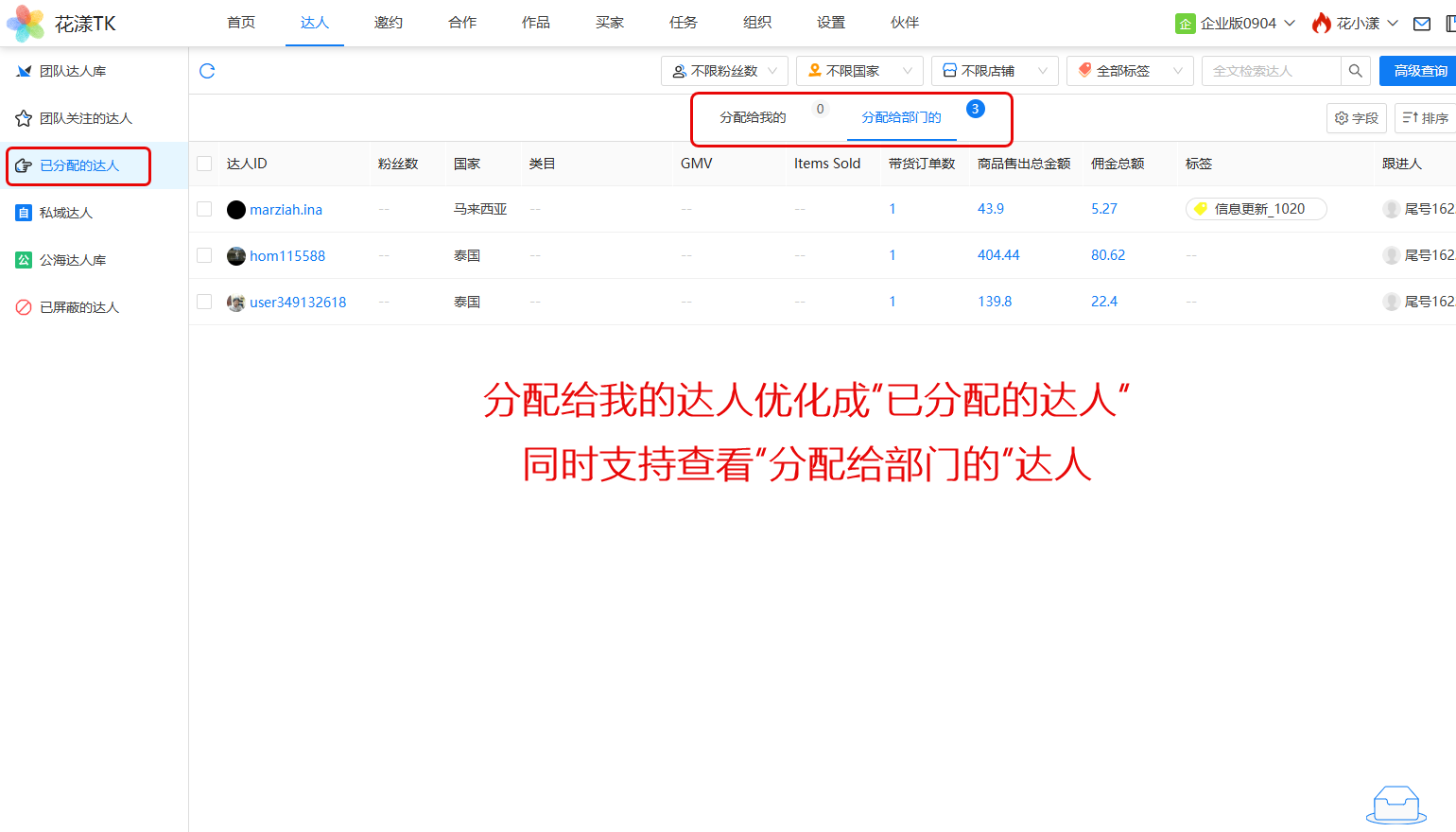Expand the 不限国家 country dropdown
1456x832 pixels.
tap(858, 71)
